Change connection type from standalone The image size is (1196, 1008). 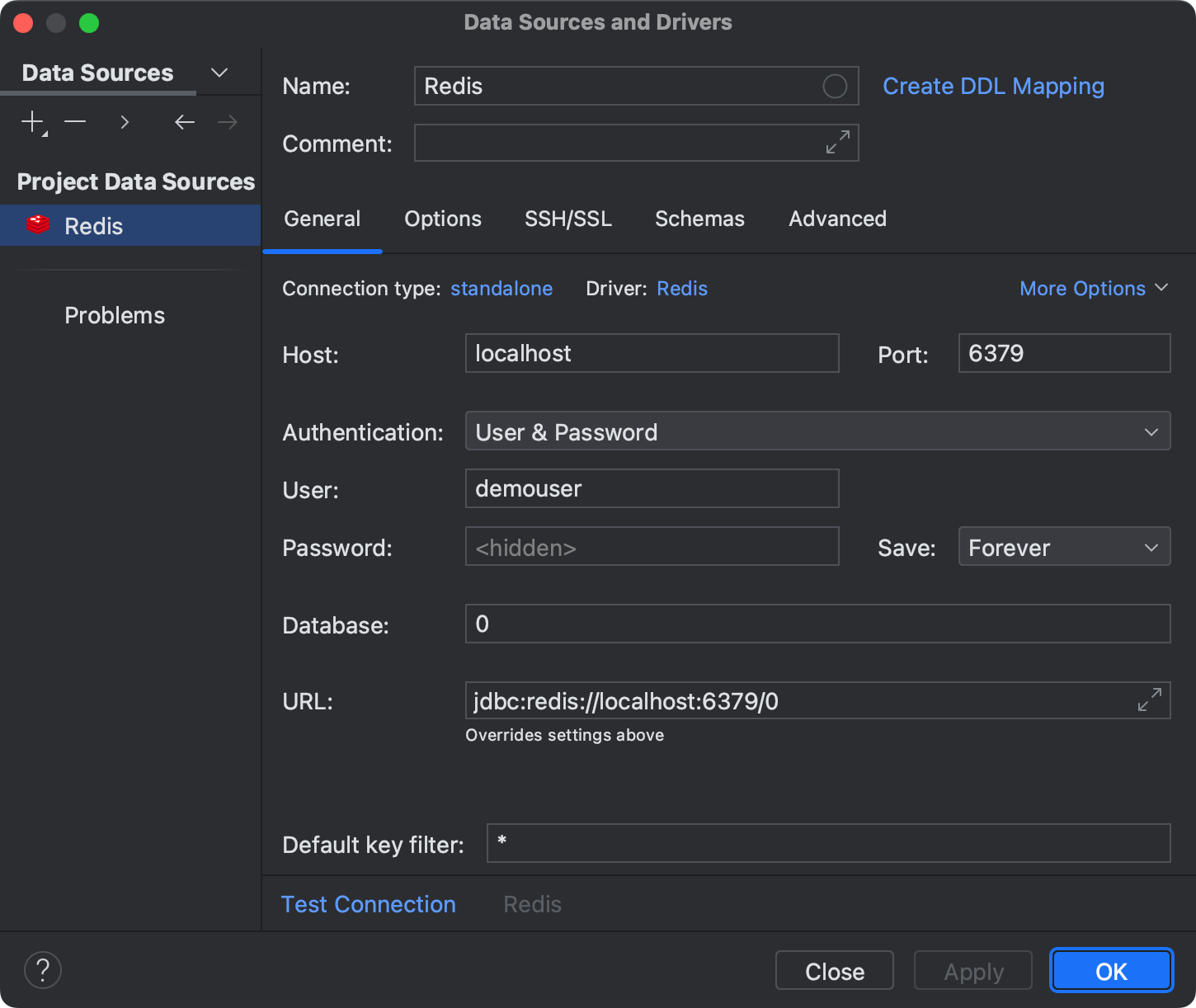(501, 288)
